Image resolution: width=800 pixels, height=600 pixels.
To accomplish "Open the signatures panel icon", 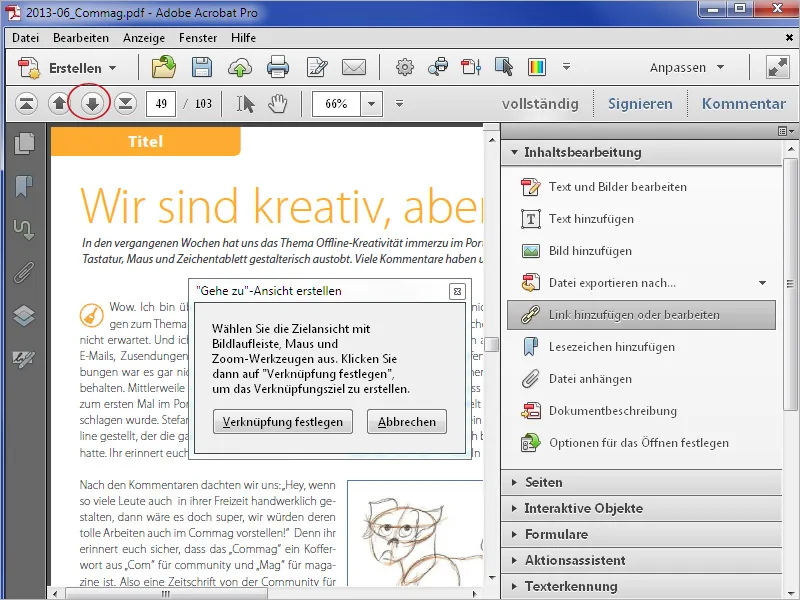I will (24, 359).
